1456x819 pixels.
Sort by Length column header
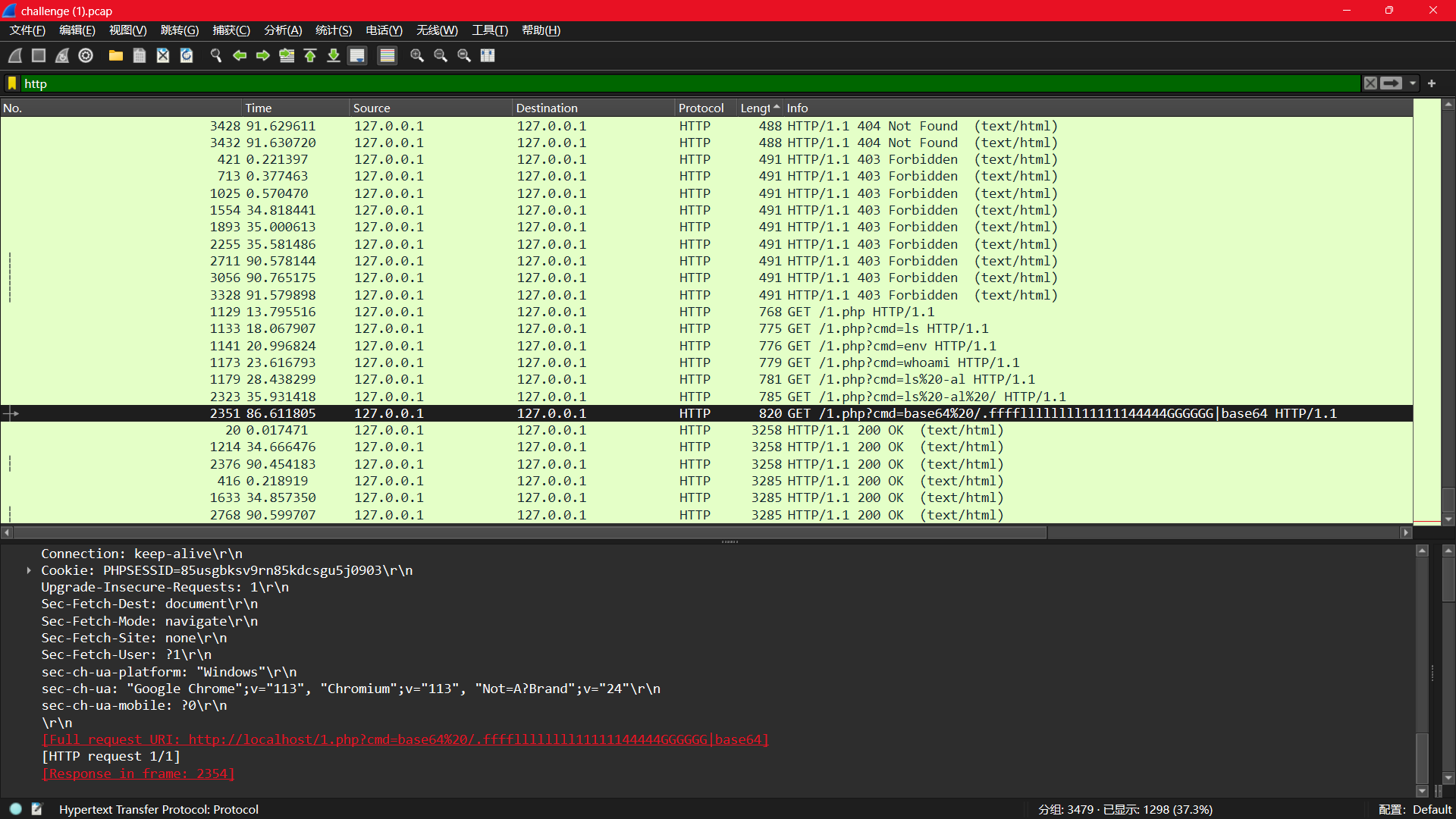[760, 108]
